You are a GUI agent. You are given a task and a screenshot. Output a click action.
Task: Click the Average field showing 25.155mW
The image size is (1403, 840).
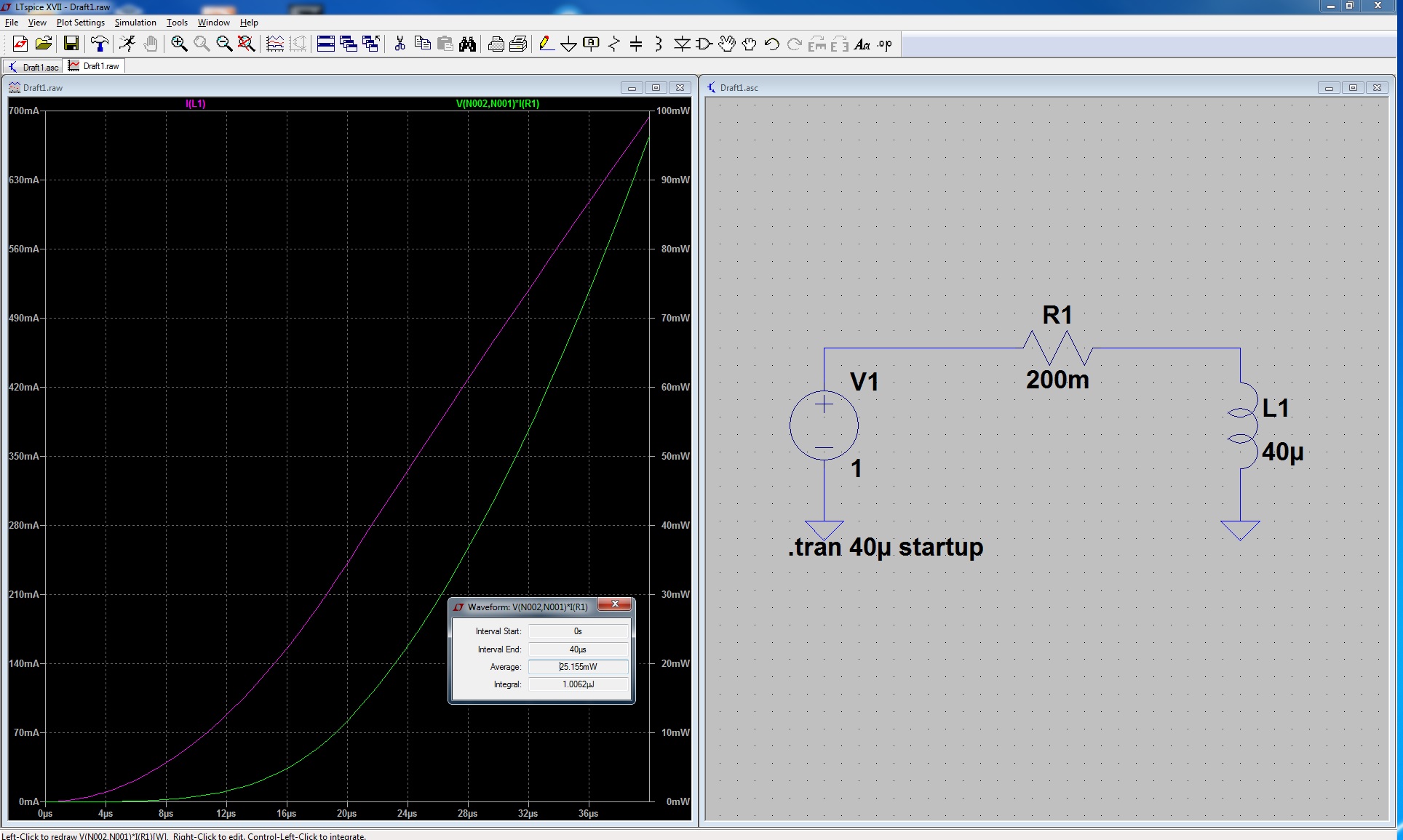pyautogui.click(x=578, y=667)
